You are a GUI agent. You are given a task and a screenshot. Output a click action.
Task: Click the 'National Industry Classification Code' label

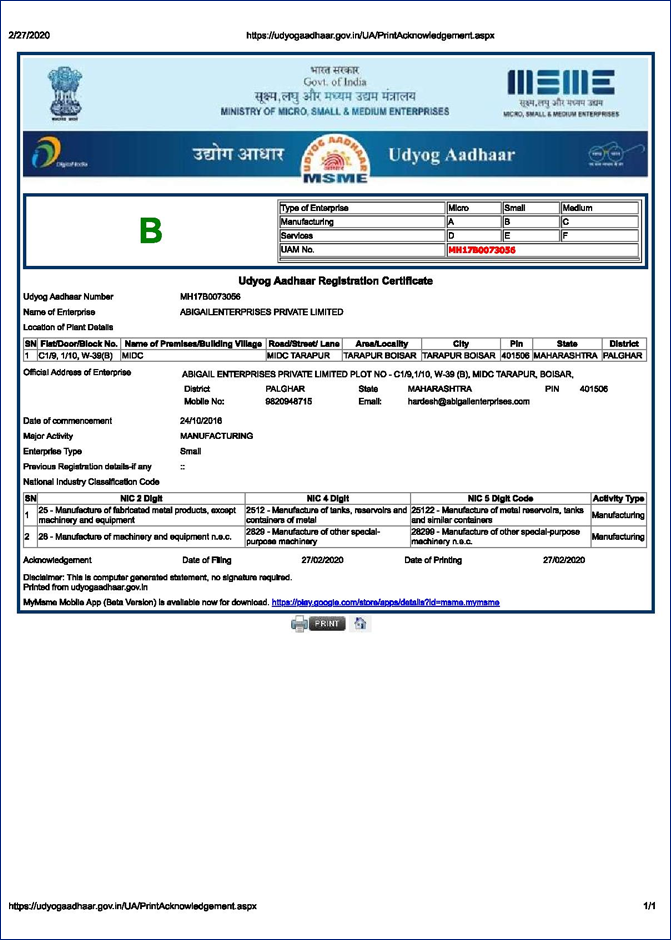[91, 481]
